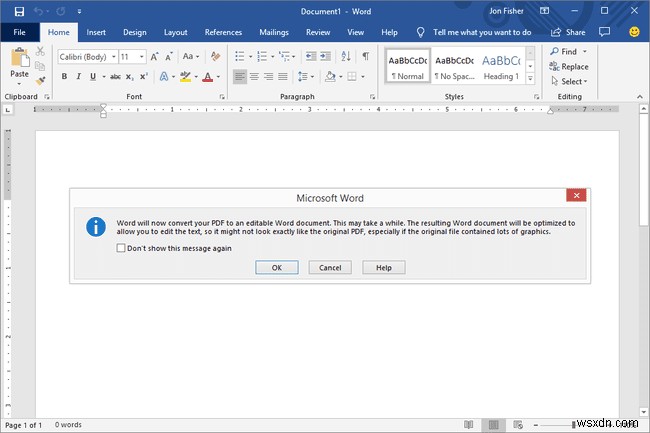
Task: Click the Share button
Action: pyautogui.click(x=568, y=32)
